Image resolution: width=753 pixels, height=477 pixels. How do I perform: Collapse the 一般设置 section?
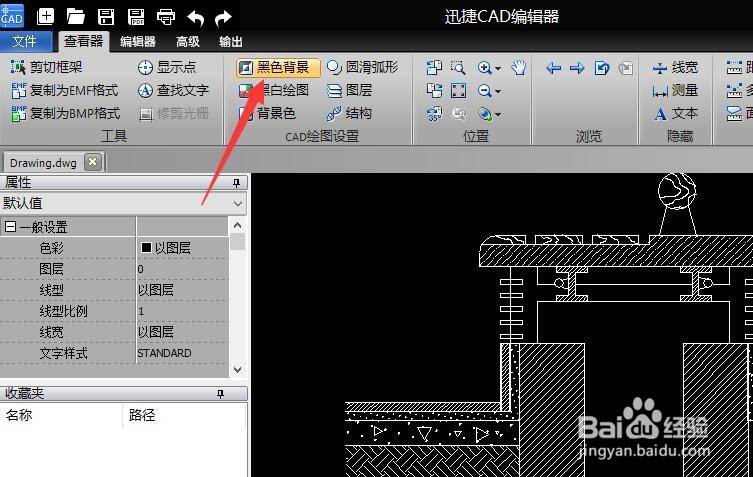coord(11,227)
